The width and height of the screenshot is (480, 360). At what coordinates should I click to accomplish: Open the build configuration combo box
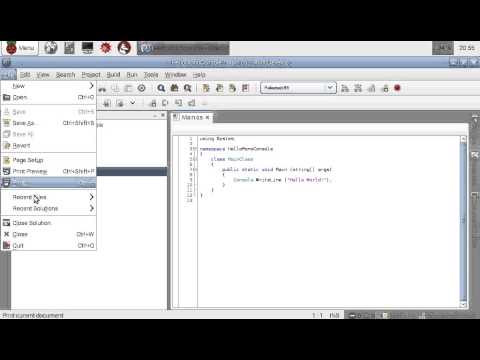pyautogui.click(x=298, y=88)
